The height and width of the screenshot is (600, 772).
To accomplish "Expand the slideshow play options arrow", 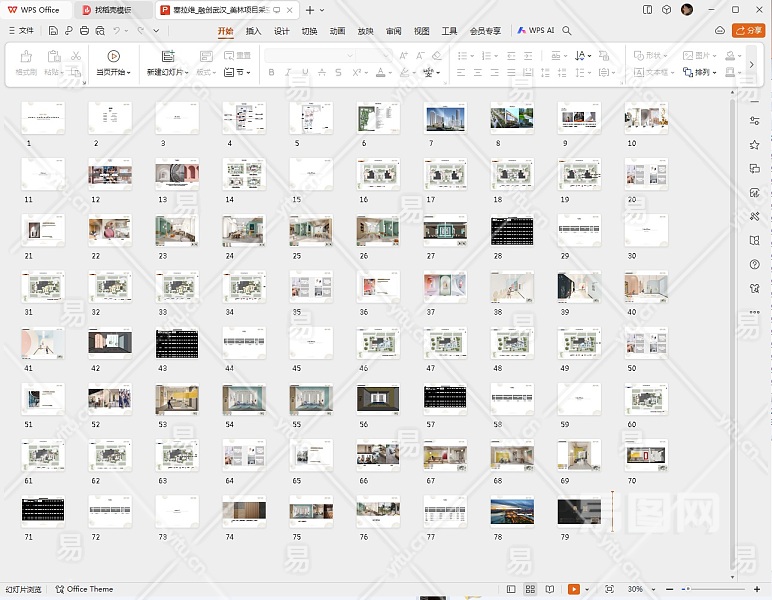I will pos(587,590).
